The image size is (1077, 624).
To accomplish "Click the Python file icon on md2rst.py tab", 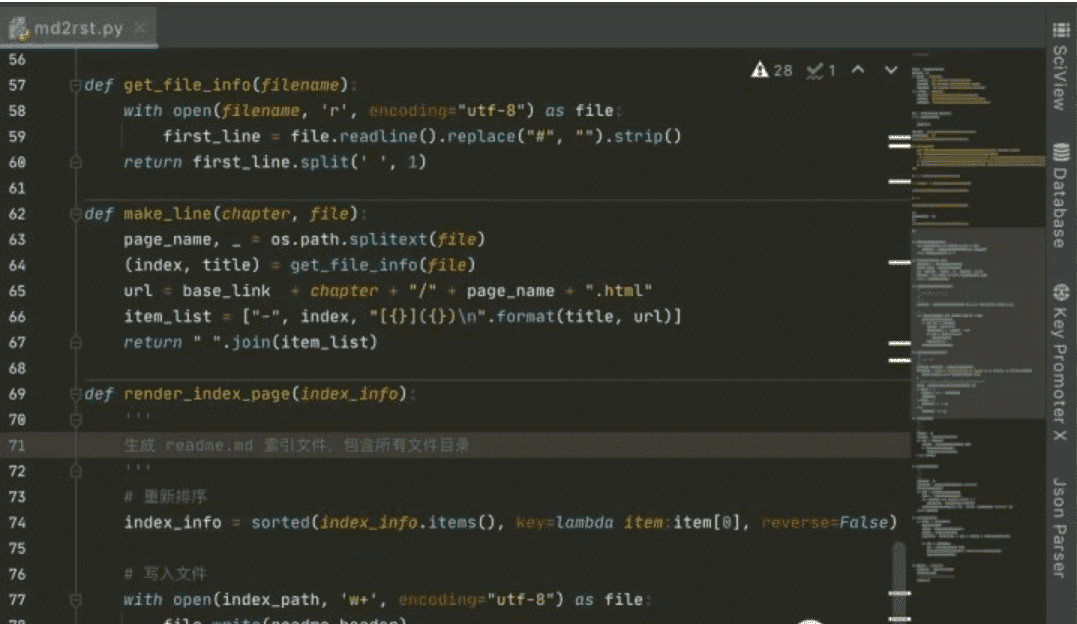I will pos(20,28).
